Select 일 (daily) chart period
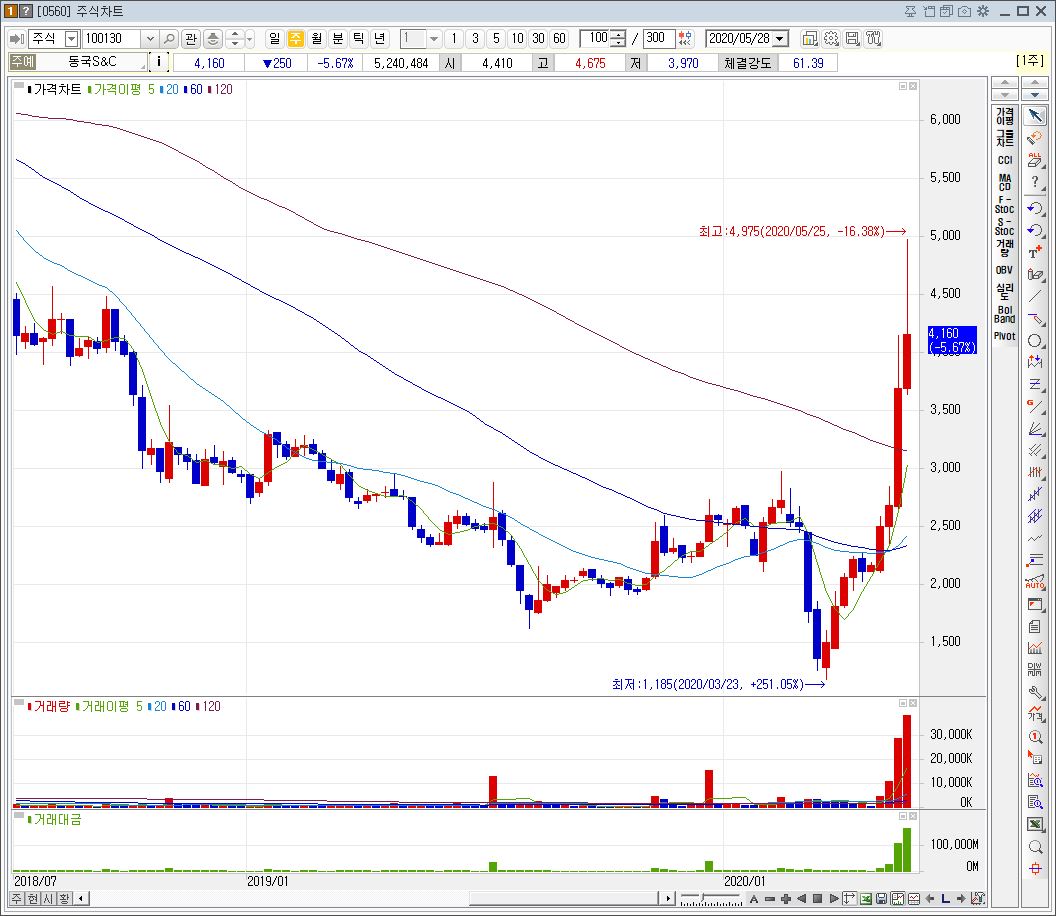Image resolution: width=1056 pixels, height=916 pixels. click(x=275, y=38)
